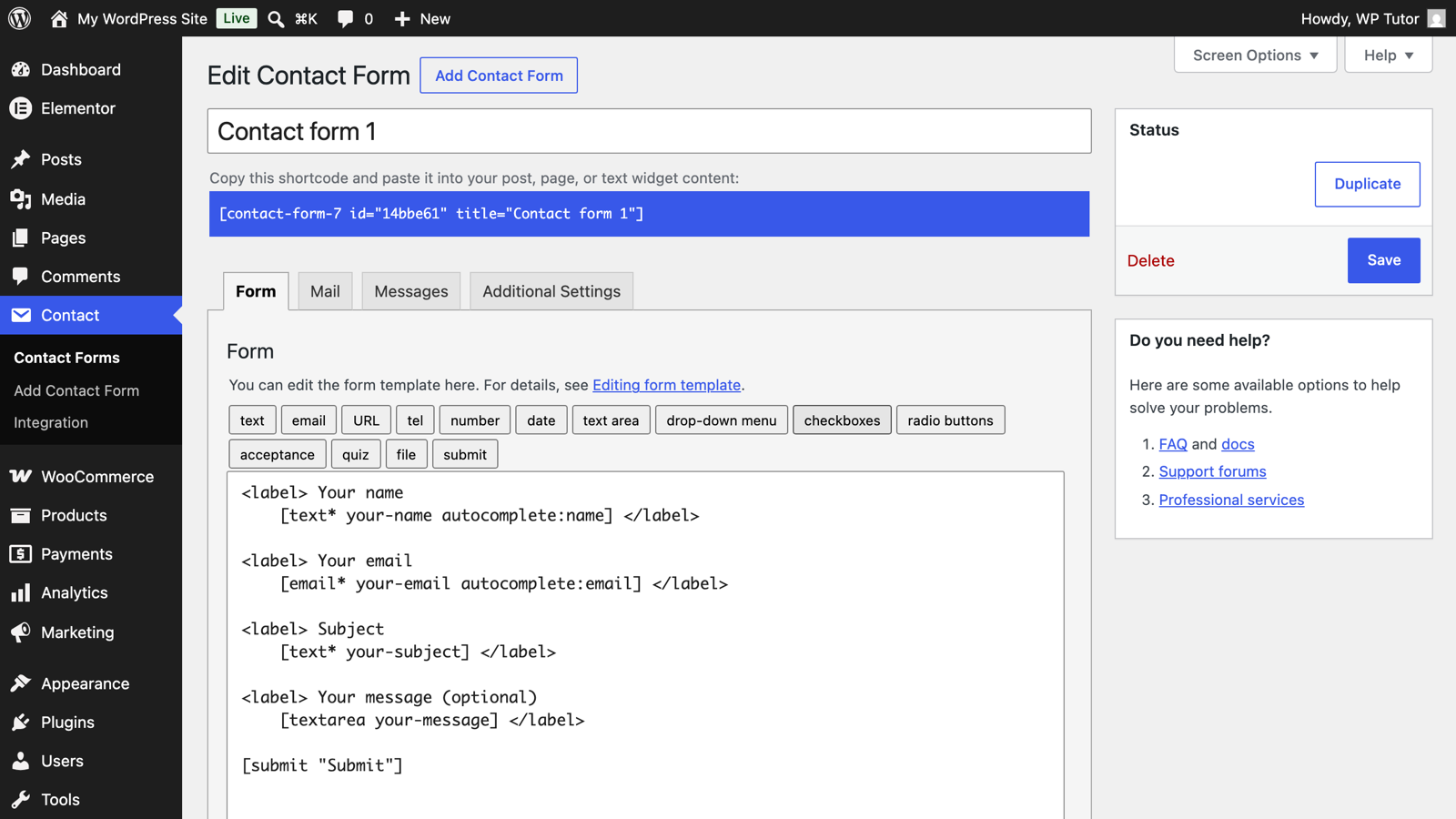Click the WordPress logo icon
This screenshot has width=1456, height=819.
click(x=19, y=18)
